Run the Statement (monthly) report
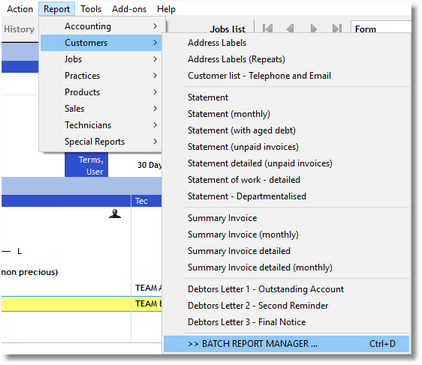422x365 pixels. coord(286,114)
